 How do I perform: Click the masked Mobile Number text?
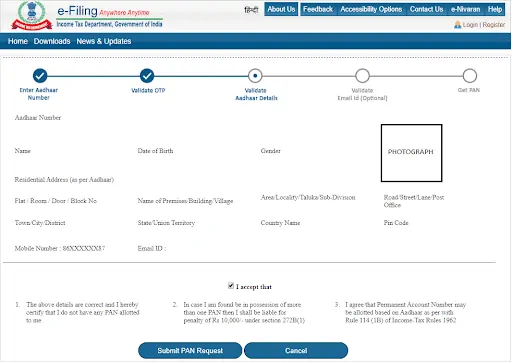[60, 248]
